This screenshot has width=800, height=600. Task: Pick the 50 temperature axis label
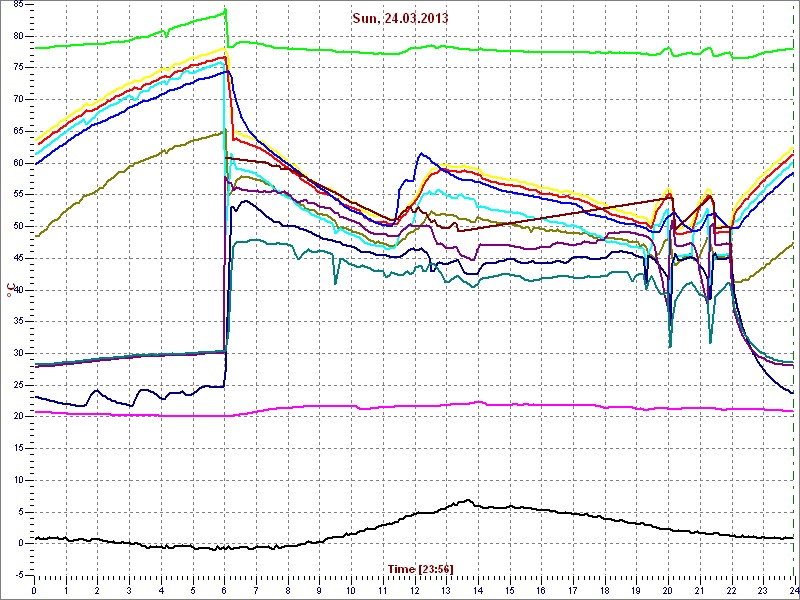(x=18, y=227)
